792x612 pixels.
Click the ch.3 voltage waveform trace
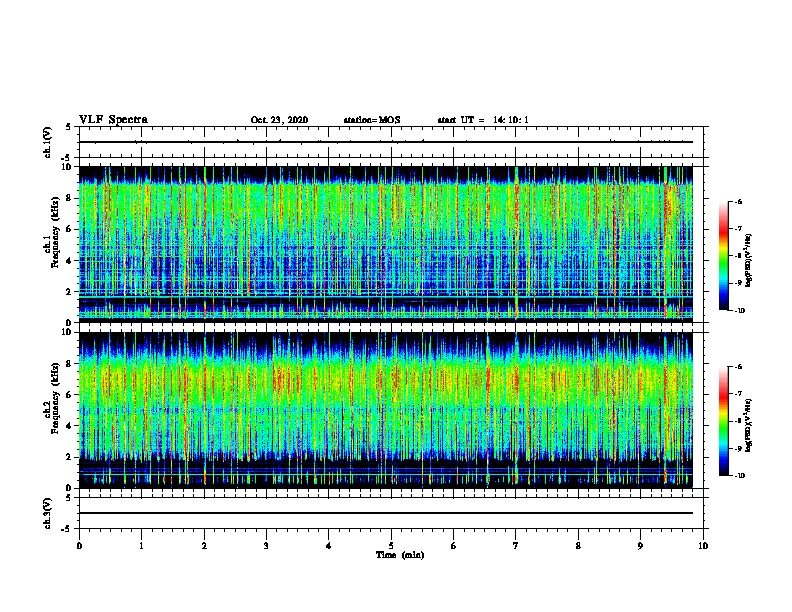(x=385, y=513)
